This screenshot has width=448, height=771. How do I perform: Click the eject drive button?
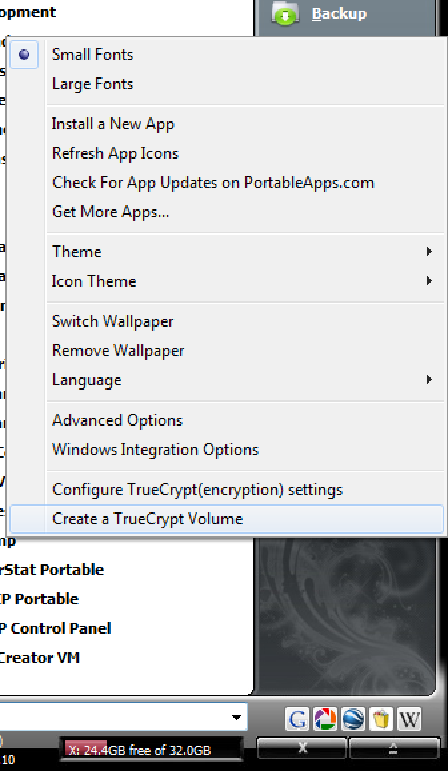(x=393, y=749)
